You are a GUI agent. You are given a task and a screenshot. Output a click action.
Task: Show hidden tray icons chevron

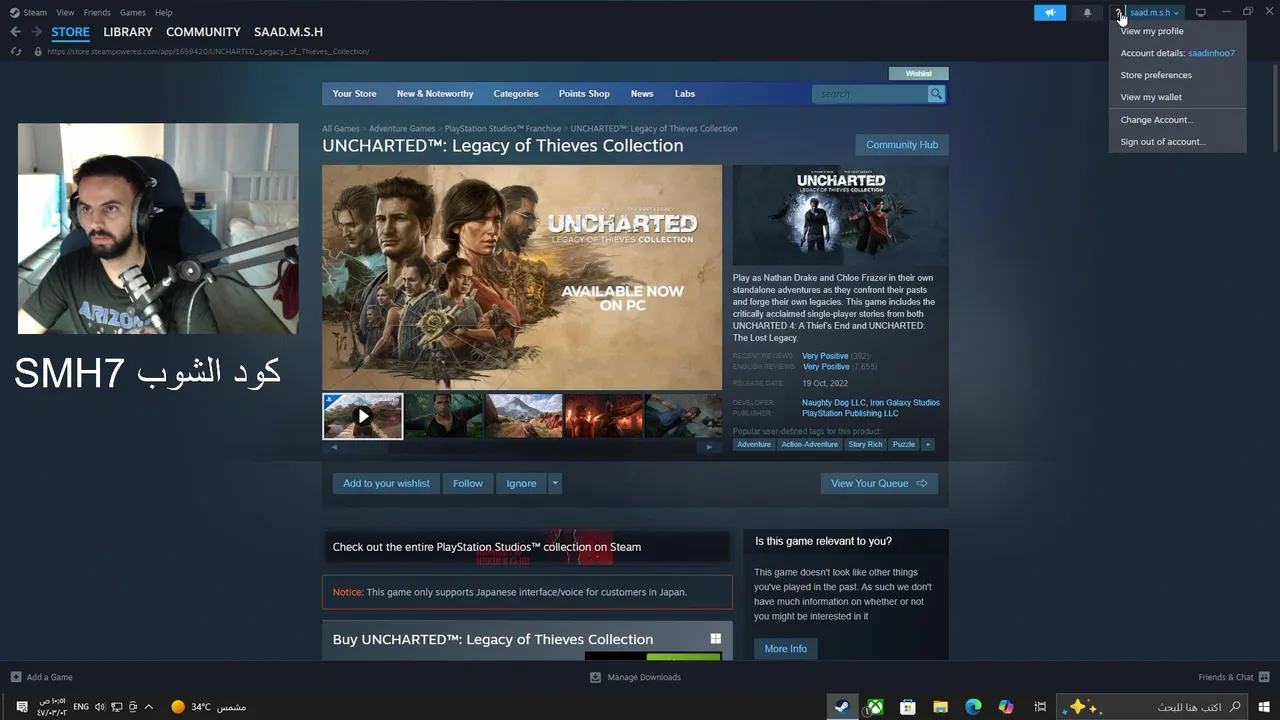coord(149,707)
